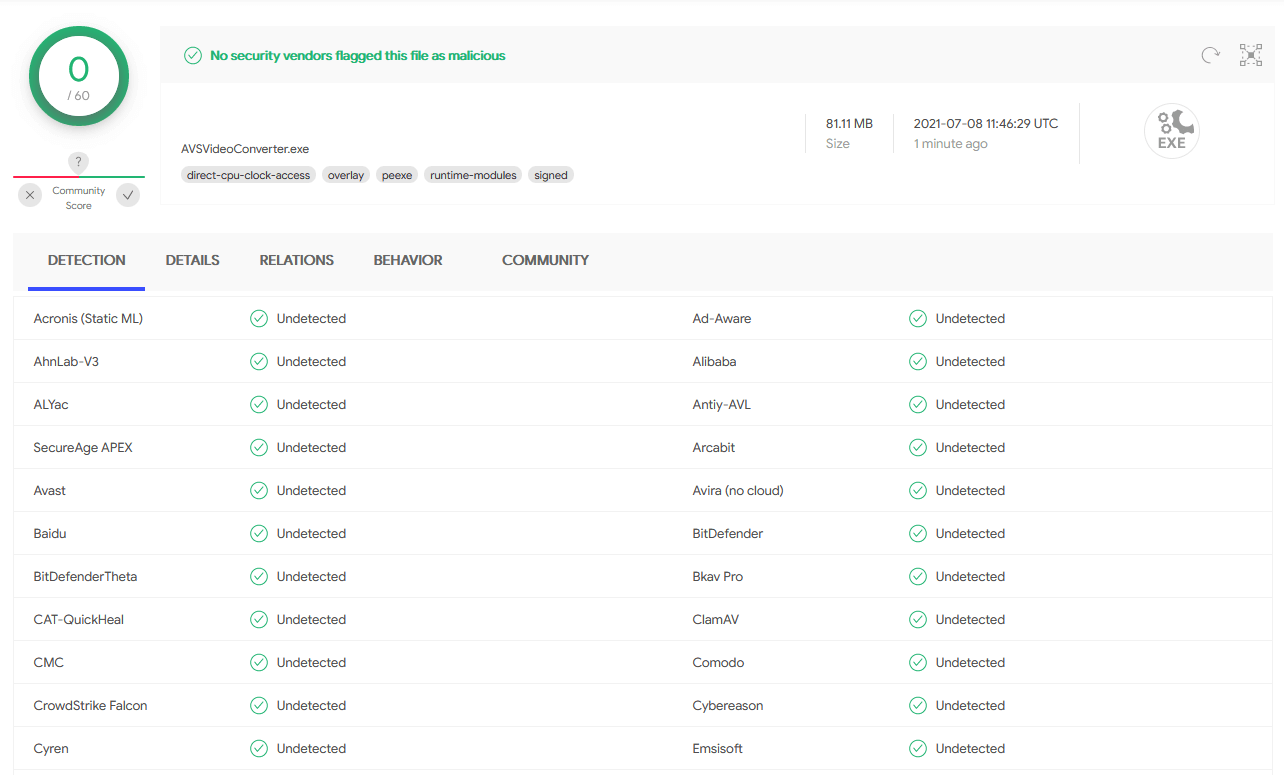This screenshot has width=1284, height=775.
Task: Click the Undetected check icon for Arcabit
Action: (x=918, y=448)
